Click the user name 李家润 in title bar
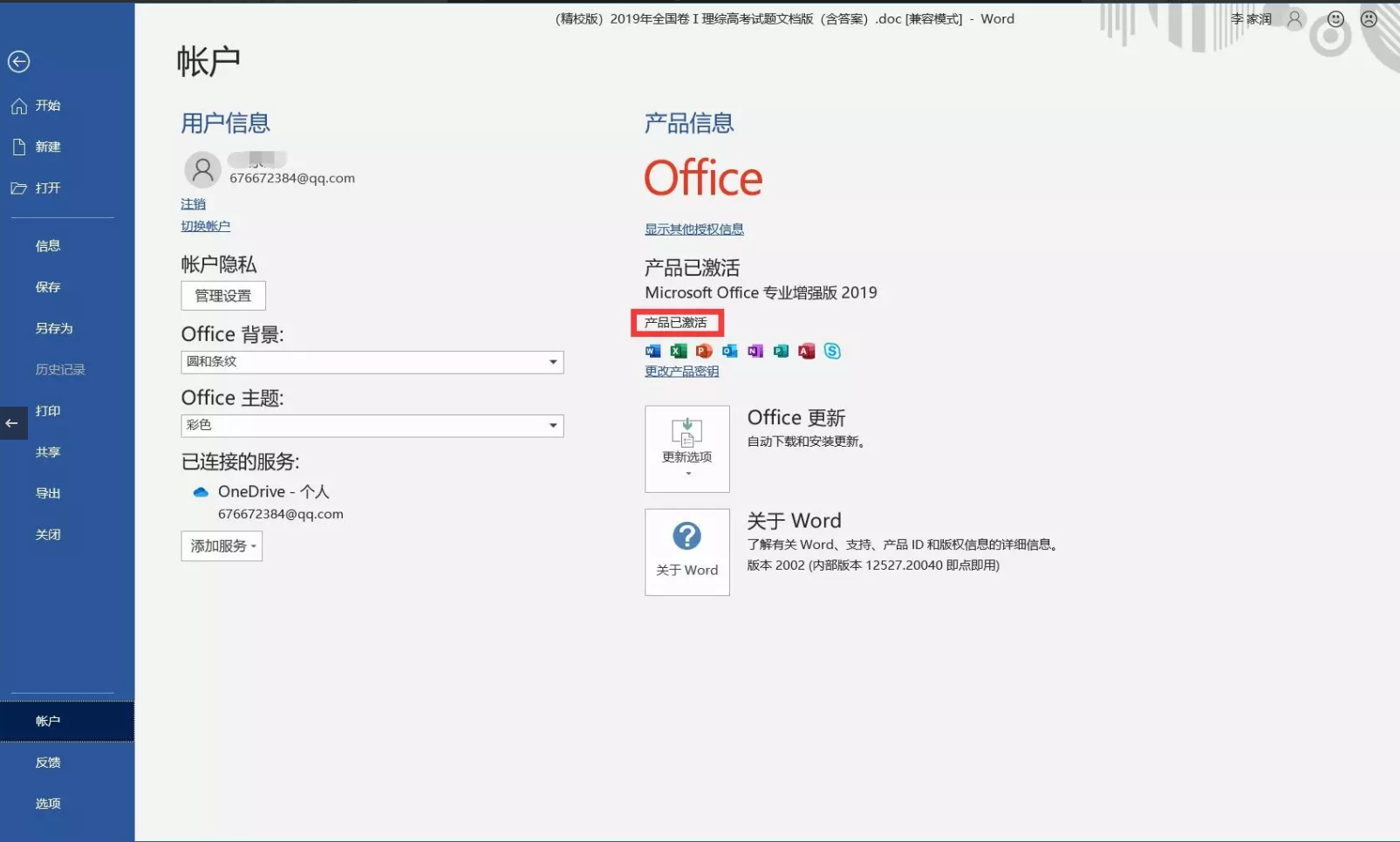The height and width of the screenshot is (842, 1400). pos(1251,18)
